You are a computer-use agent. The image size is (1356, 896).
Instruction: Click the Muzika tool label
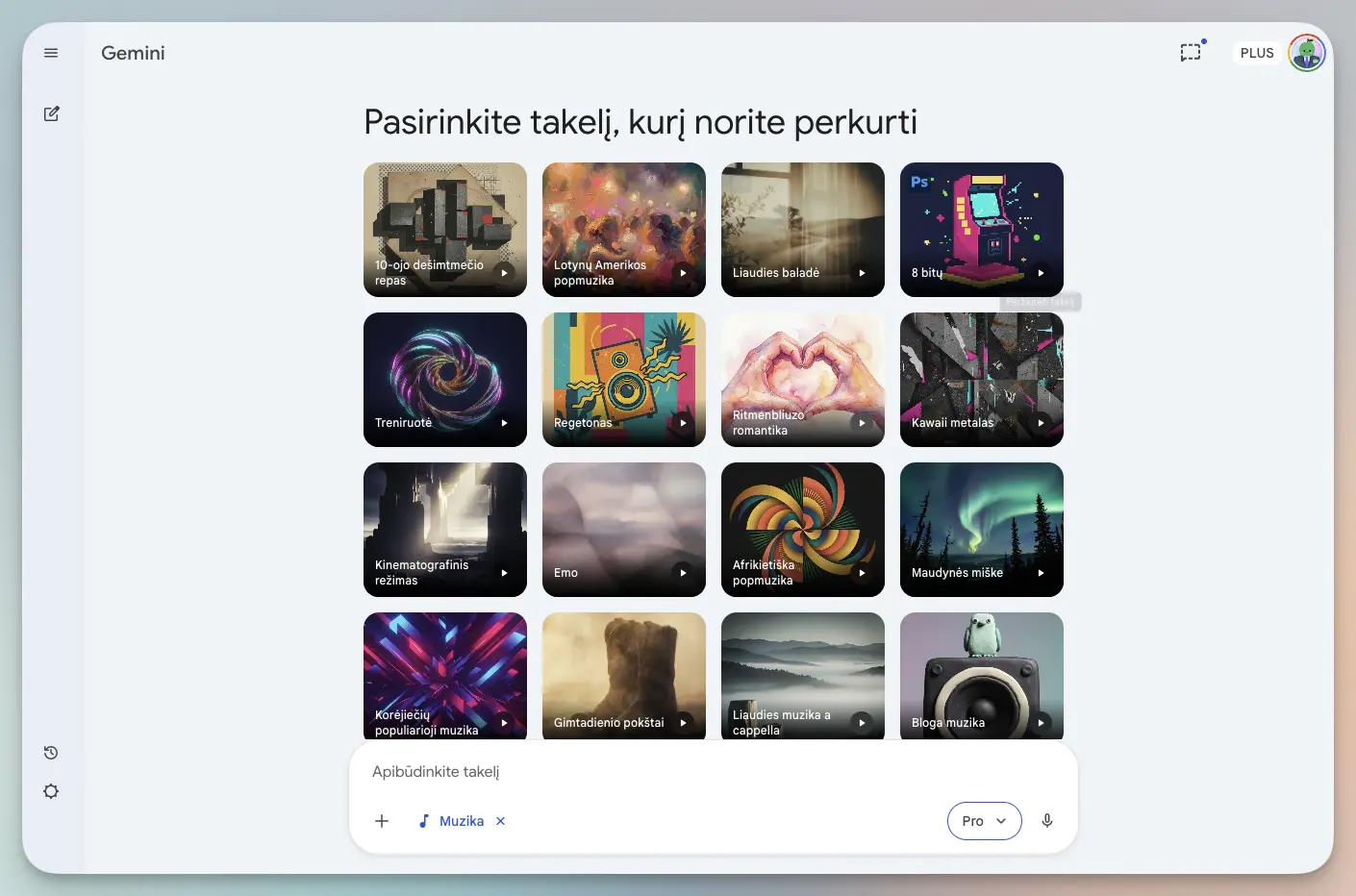coord(461,821)
